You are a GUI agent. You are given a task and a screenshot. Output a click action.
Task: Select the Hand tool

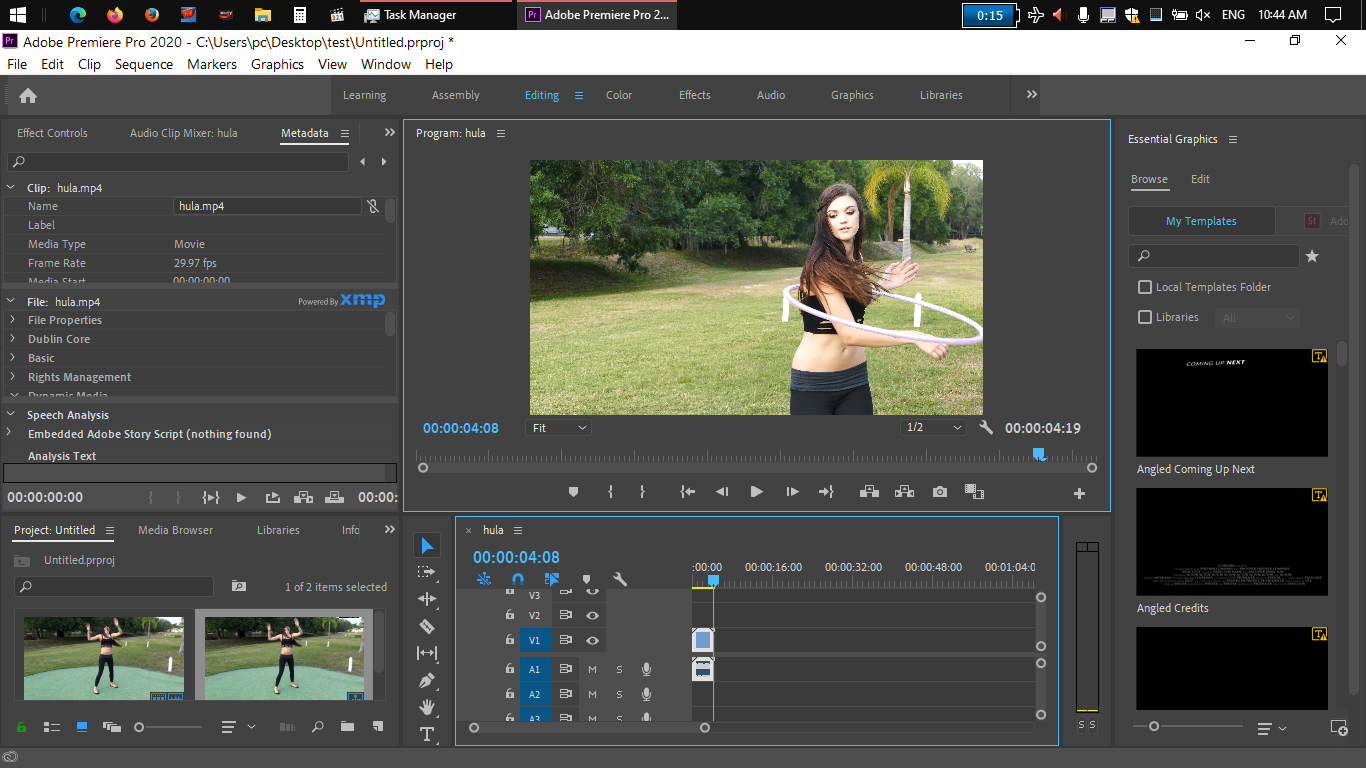pyautogui.click(x=427, y=707)
